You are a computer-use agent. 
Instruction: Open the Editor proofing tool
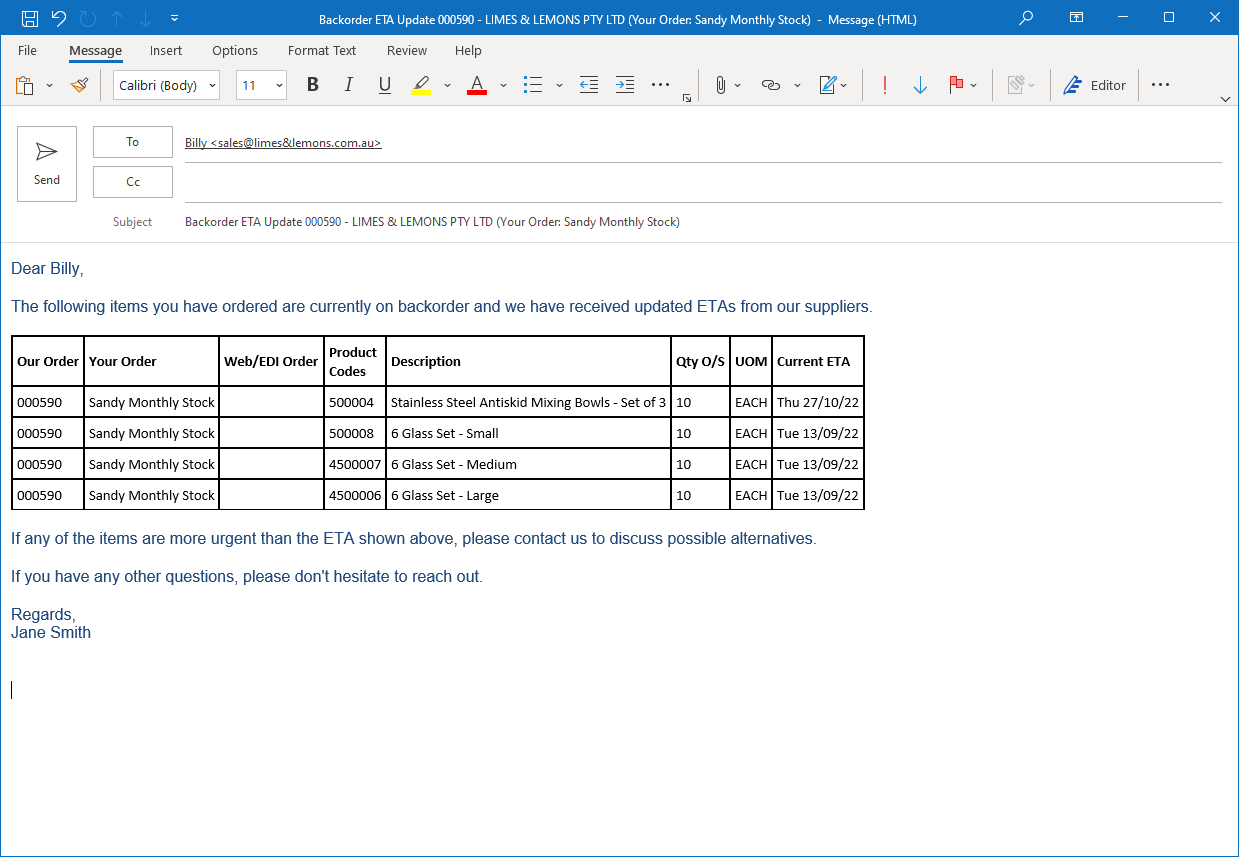point(1094,85)
